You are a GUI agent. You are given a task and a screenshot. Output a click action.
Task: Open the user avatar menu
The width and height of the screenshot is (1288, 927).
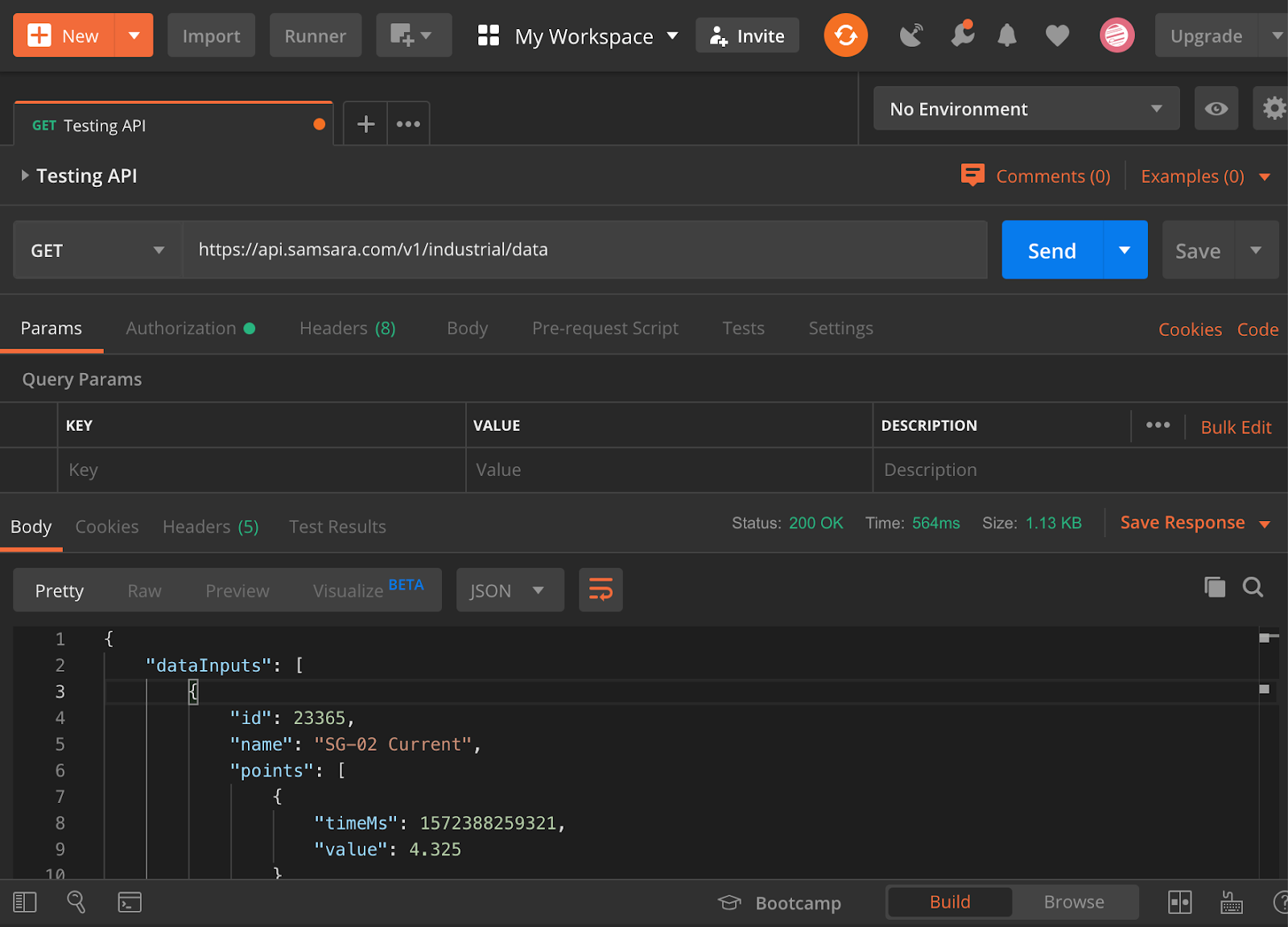click(x=1117, y=35)
